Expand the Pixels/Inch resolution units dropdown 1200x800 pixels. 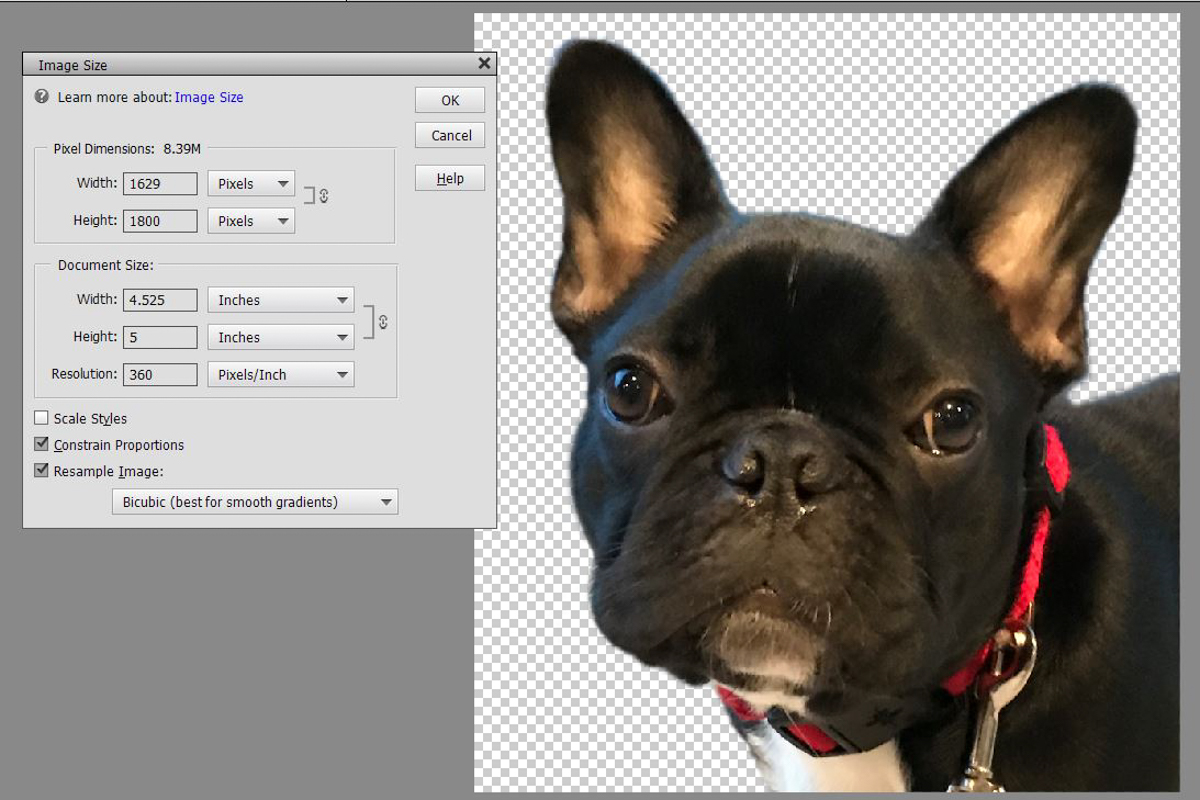pyautogui.click(x=281, y=374)
